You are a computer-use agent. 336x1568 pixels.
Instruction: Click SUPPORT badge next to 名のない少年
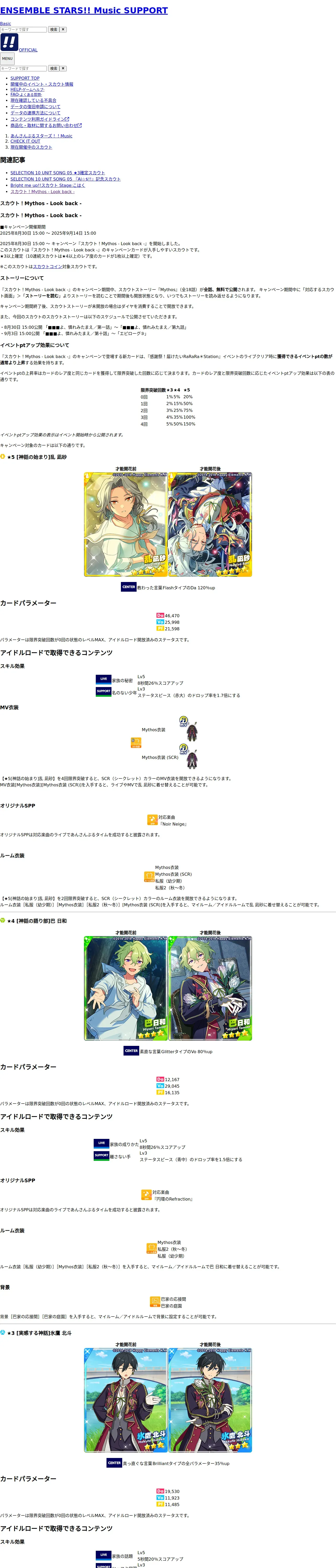click(x=104, y=691)
